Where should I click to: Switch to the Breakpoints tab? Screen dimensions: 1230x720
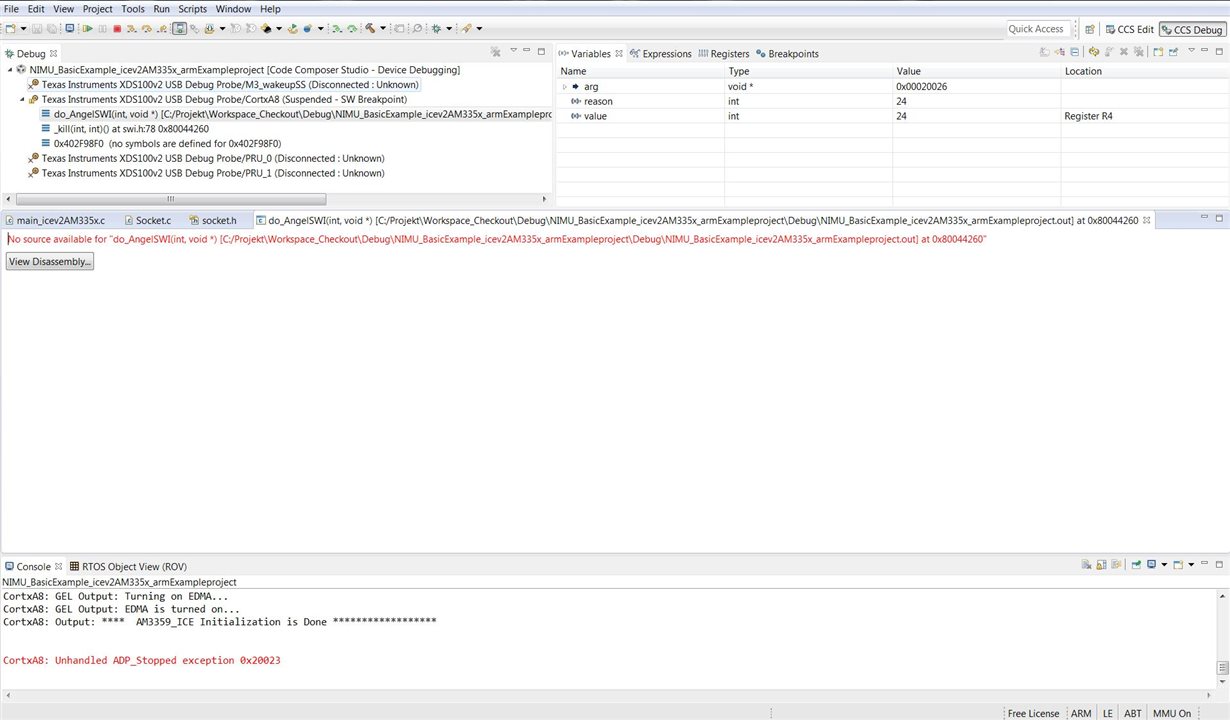787,53
